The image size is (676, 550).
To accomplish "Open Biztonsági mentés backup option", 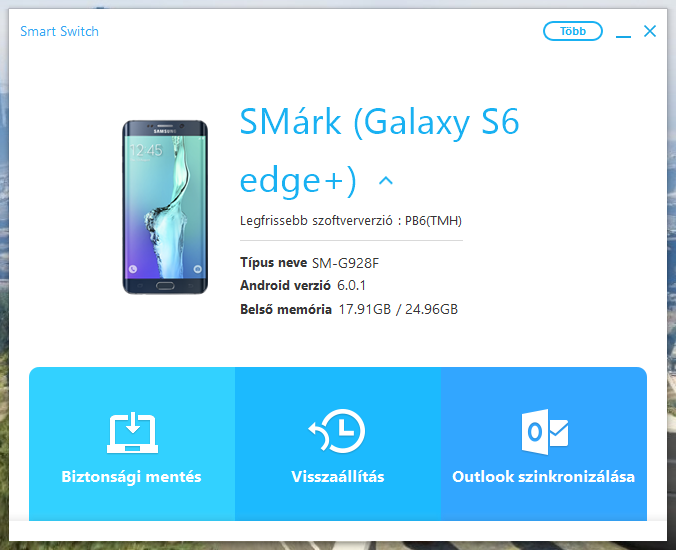I will point(132,444).
